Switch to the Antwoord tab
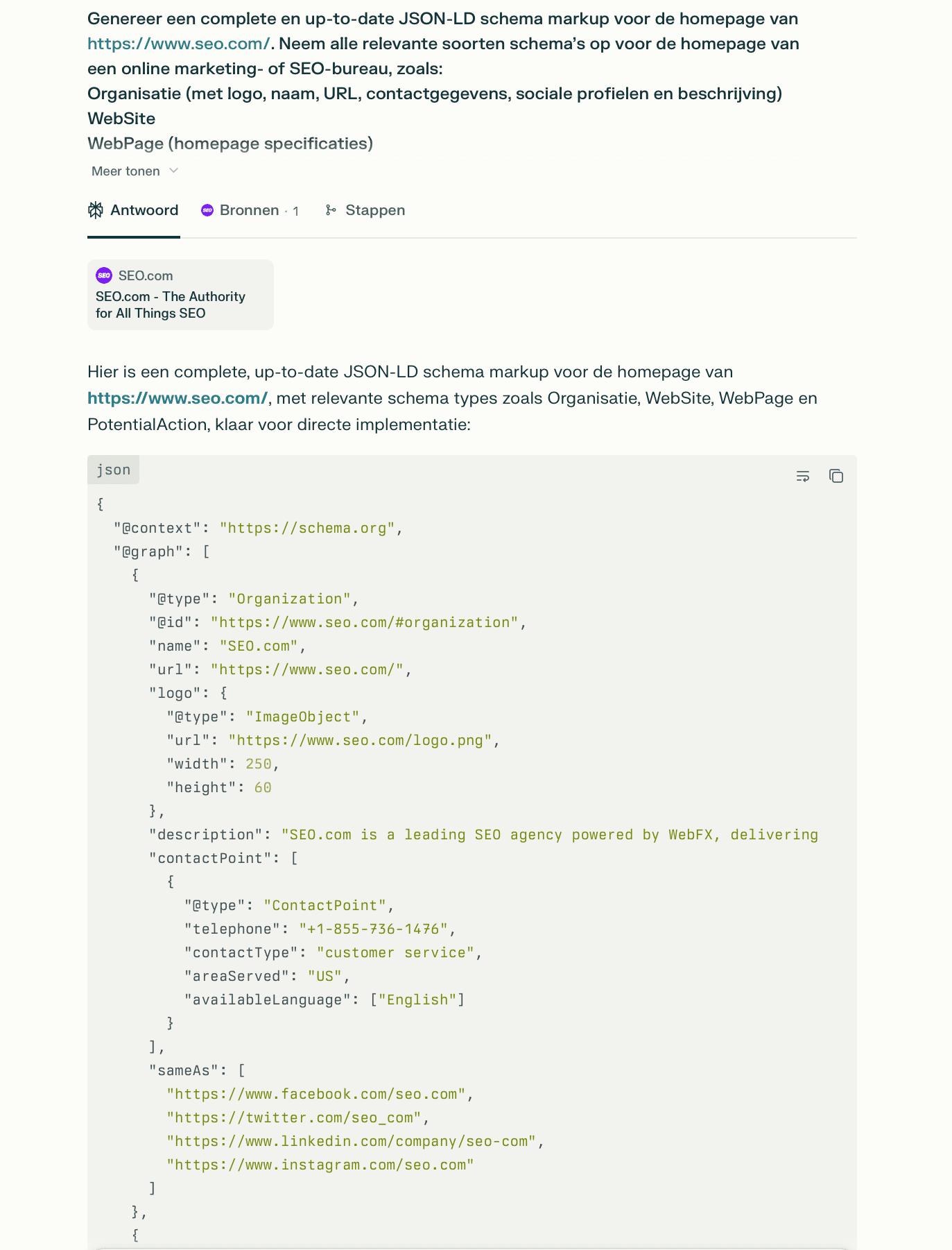 pos(144,210)
